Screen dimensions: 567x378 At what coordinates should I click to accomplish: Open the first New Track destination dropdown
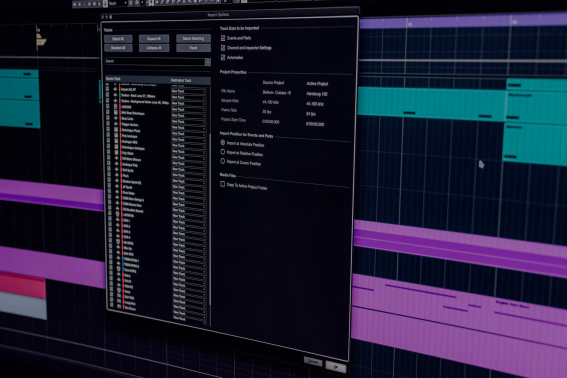point(189,91)
